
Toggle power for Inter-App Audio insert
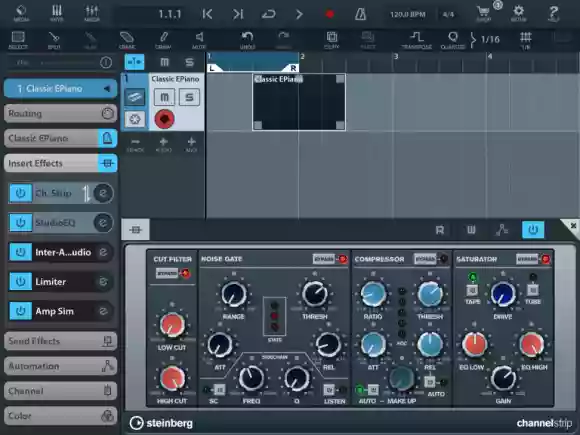pyautogui.click(x=20, y=252)
